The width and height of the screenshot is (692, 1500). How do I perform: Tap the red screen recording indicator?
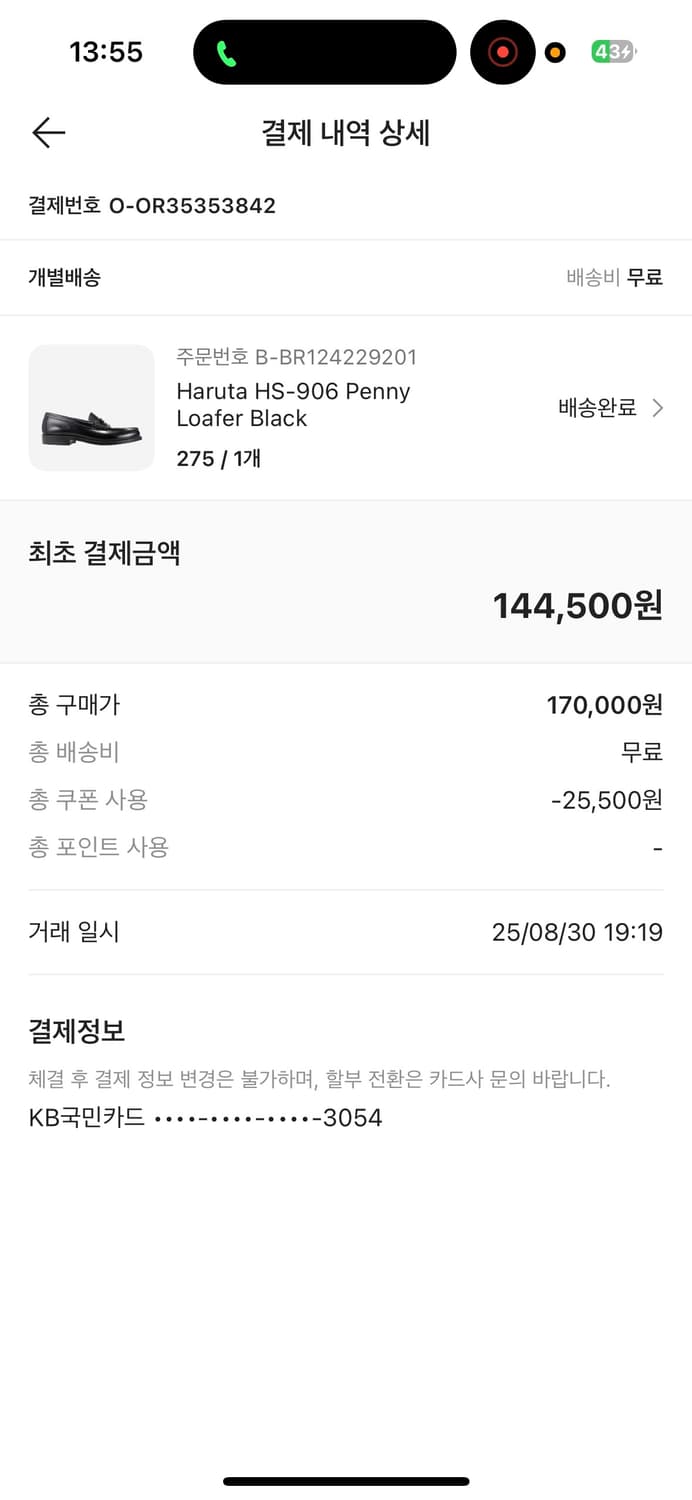click(503, 51)
